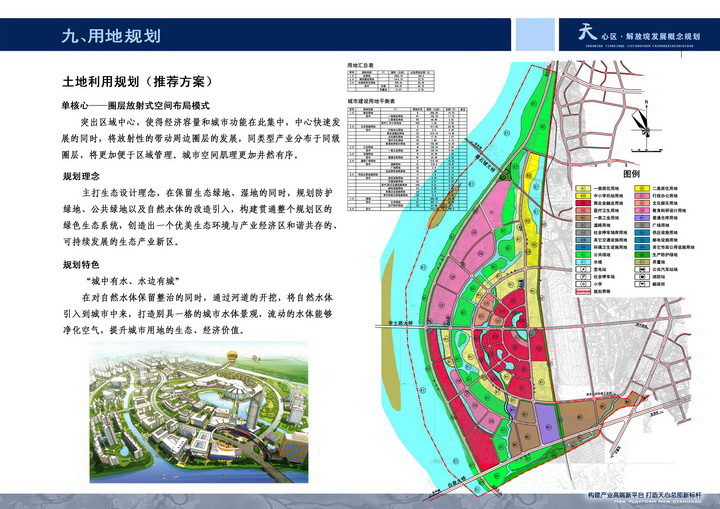Select the 供应设施用地 blue legend swatch
Image resolution: width=720 pixels, height=509 pixels.
(x=641, y=233)
